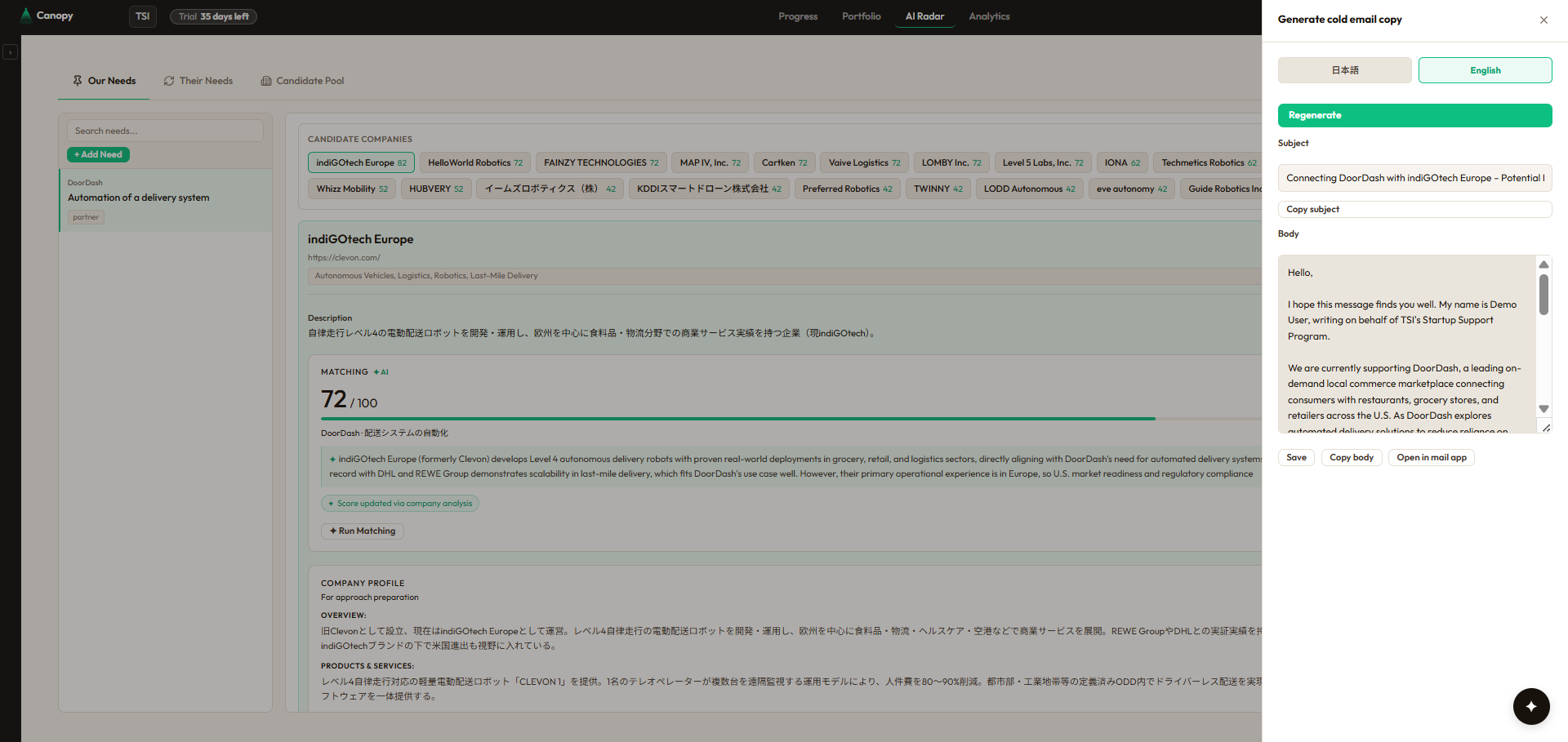Open the Progress nav tab
The image size is (1568, 742).
pos(798,16)
